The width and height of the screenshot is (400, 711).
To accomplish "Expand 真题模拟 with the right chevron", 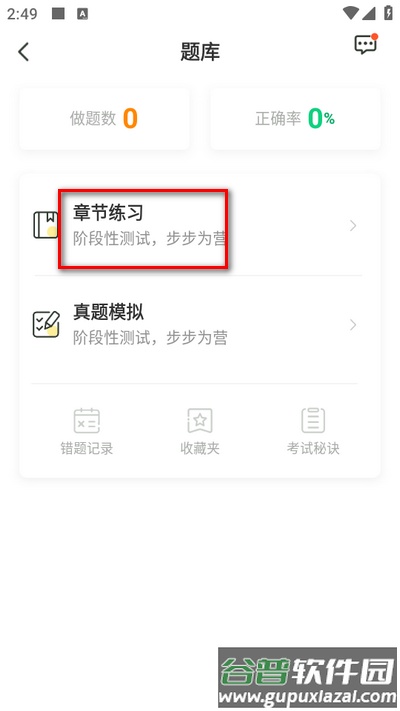I will tap(353, 325).
